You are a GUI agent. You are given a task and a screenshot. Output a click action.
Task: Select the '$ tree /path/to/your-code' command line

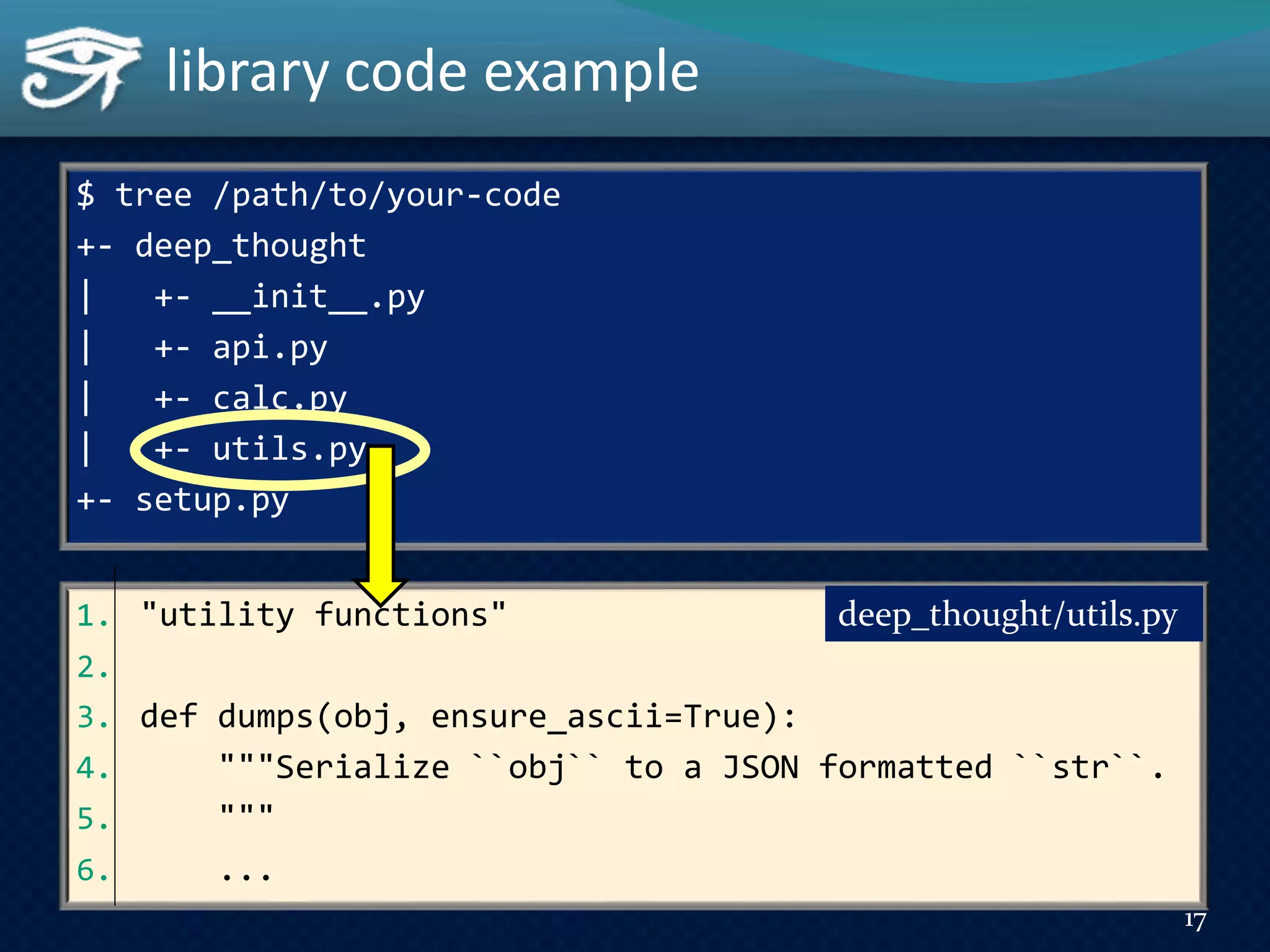click(x=319, y=195)
